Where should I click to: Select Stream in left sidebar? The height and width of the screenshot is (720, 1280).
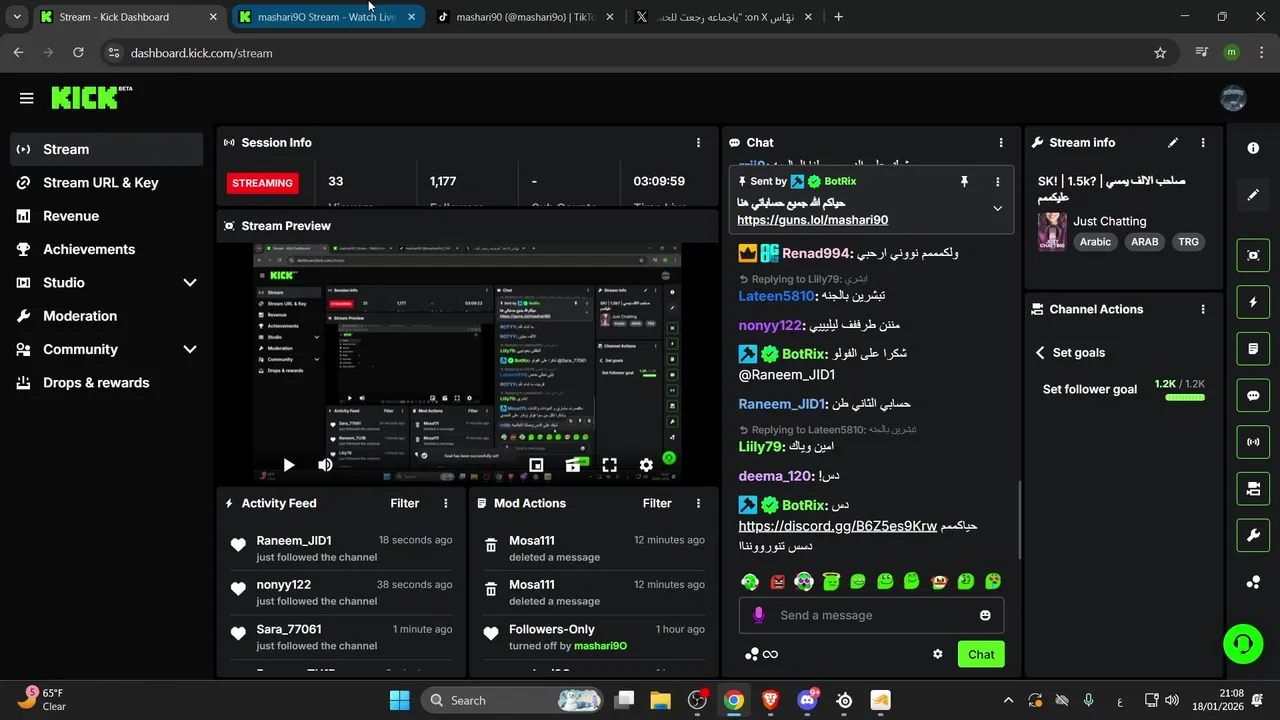[107, 149]
